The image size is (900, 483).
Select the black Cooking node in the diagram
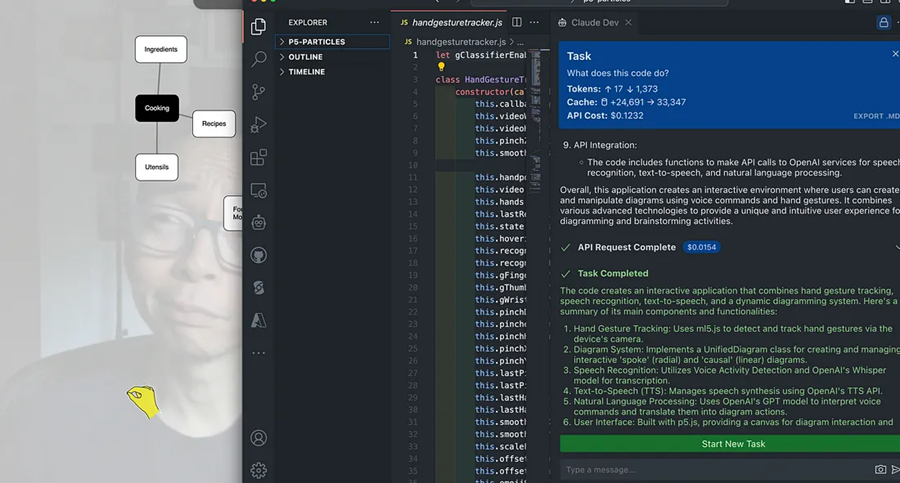(157, 108)
